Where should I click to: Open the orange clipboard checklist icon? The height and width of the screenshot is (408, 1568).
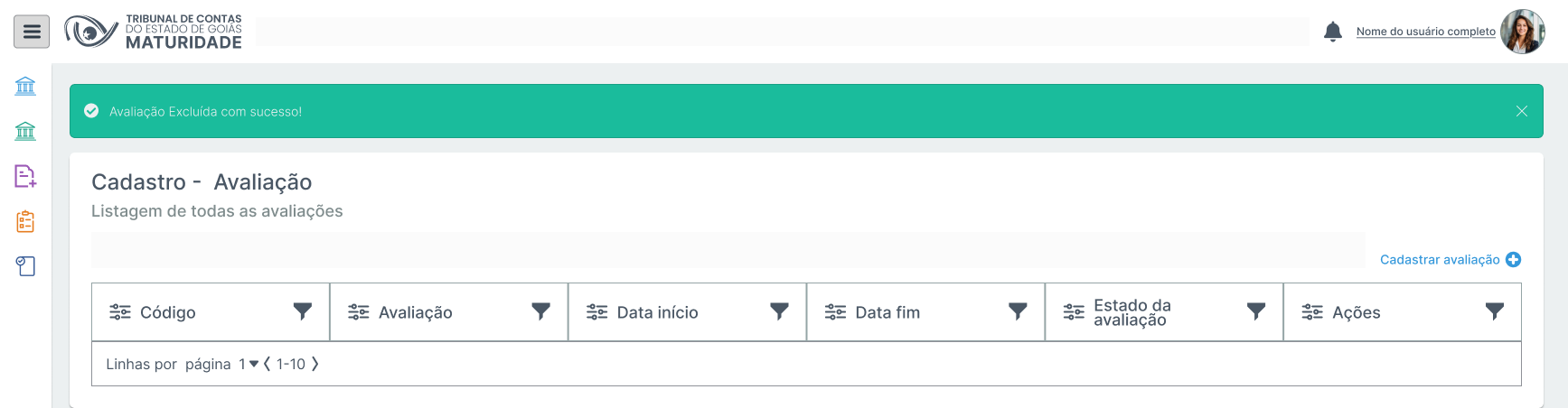[x=25, y=221]
